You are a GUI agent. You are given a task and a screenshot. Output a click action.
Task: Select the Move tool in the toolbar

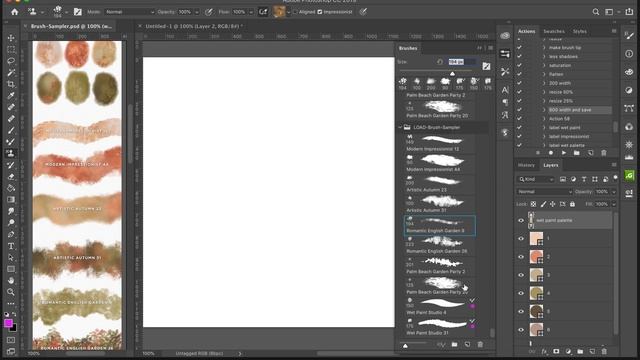coord(11,38)
